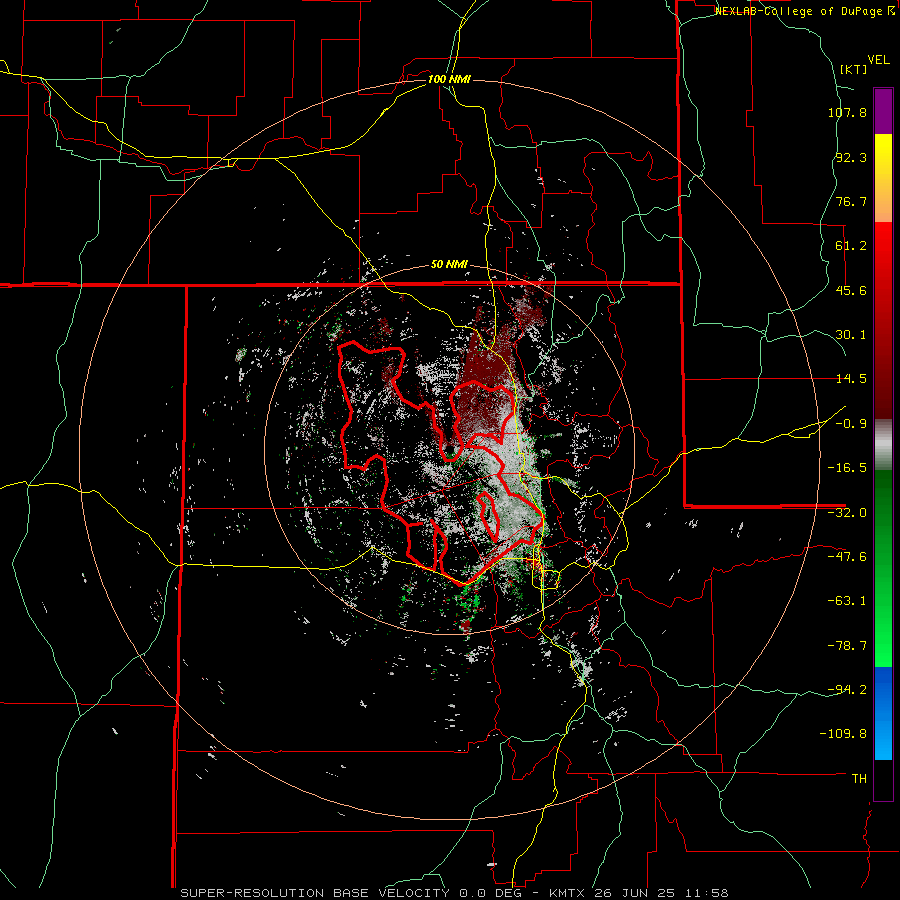The height and width of the screenshot is (900, 900).
Task: Select the -94.2 legend value
Action: pos(847,690)
